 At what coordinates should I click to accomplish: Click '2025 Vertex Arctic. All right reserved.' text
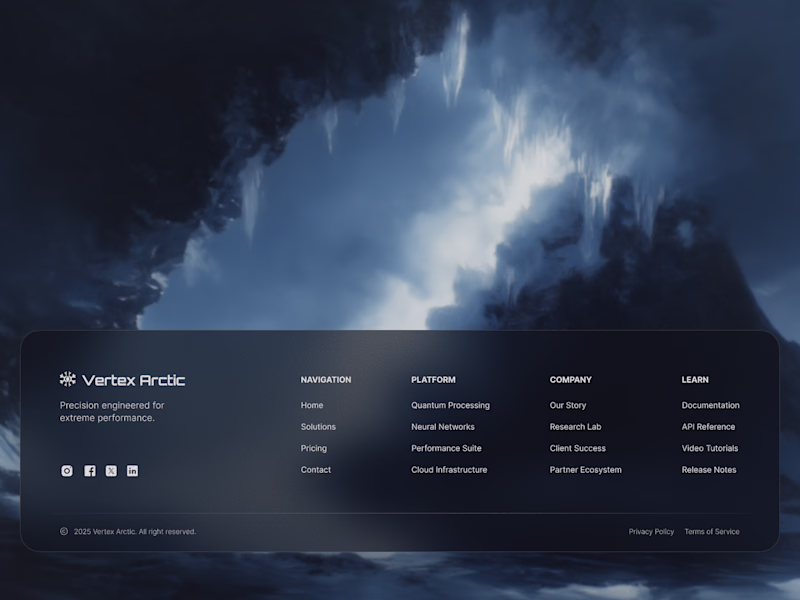(135, 531)
